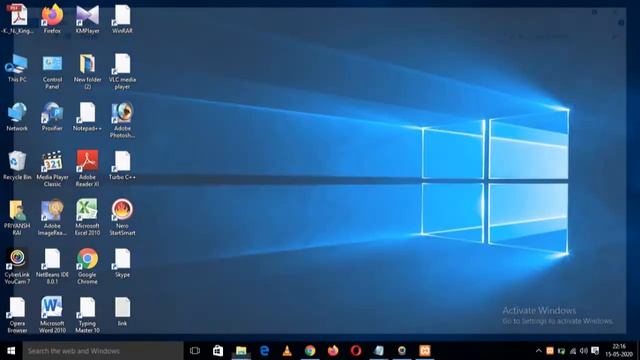Select the Adobe Photoshop desktop shortcut
The height and width of the screenshot is (360, 640).
point(122,120)
